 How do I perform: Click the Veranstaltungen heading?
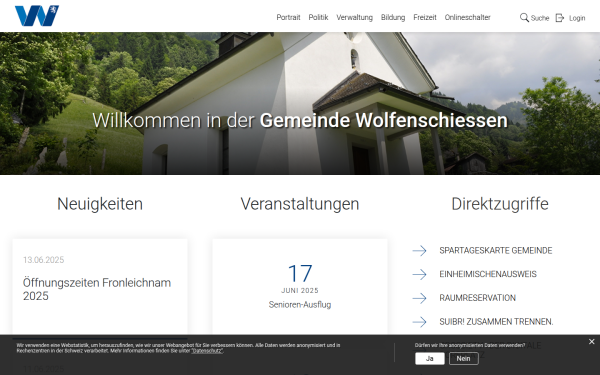click(300, 204)
